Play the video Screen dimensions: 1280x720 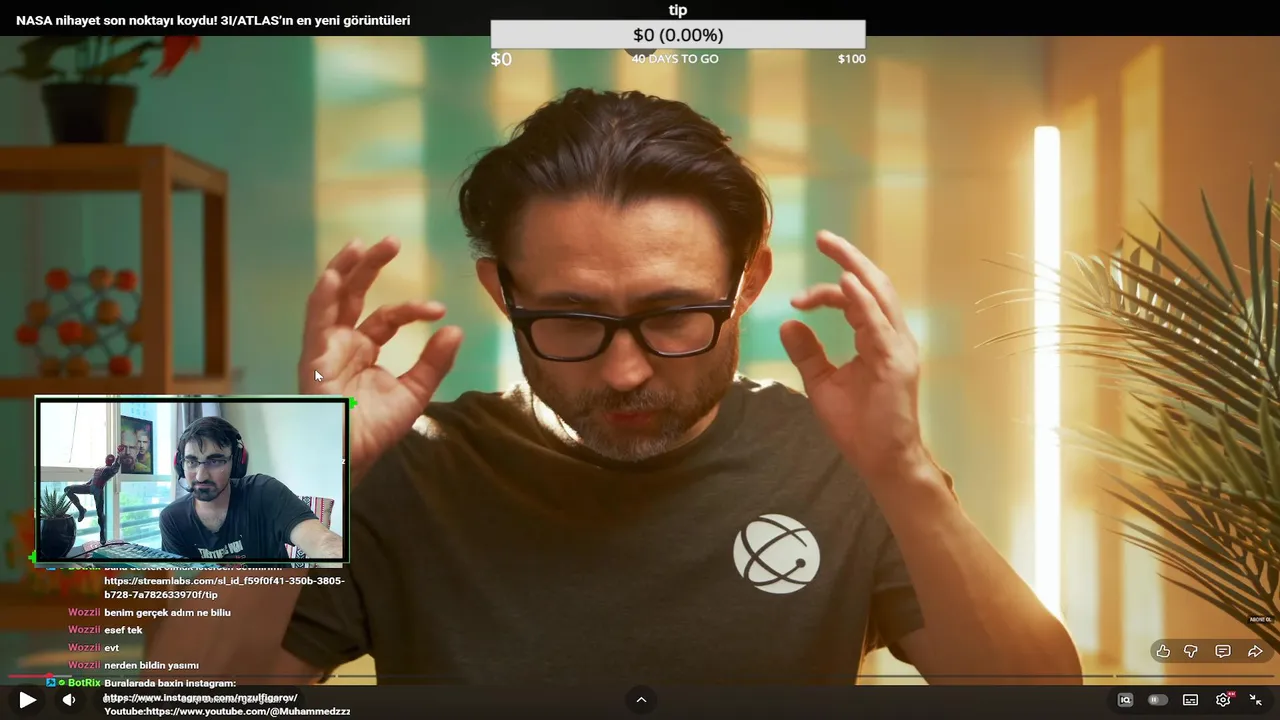pos(28,700)
